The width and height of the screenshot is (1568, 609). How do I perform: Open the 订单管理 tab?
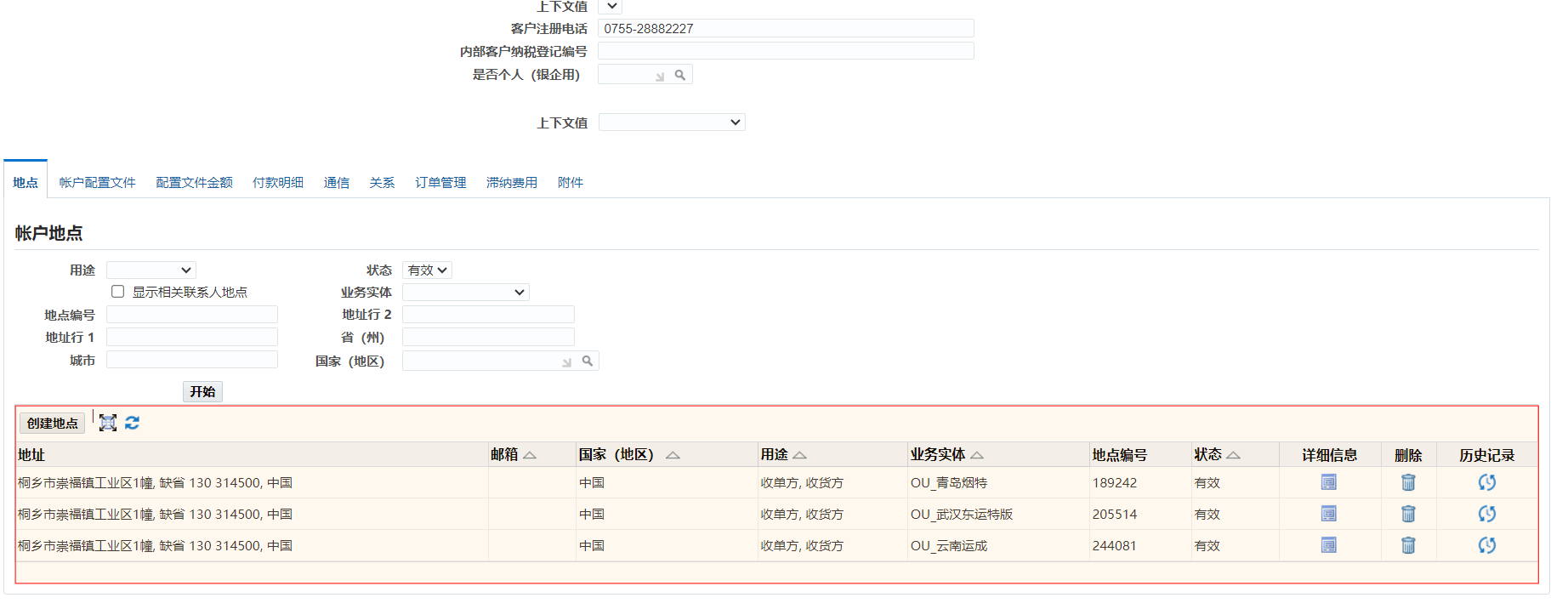coord(440,183)
